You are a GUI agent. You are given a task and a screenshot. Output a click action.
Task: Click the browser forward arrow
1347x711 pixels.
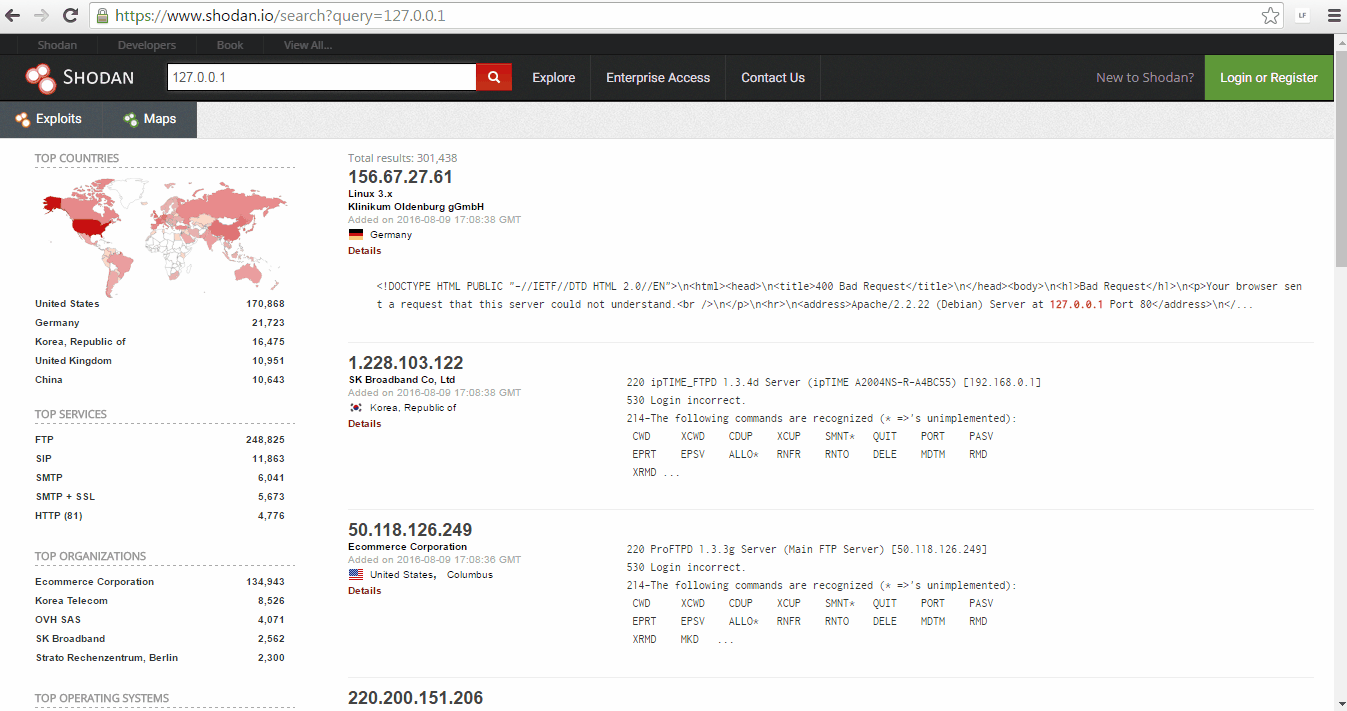41,15
